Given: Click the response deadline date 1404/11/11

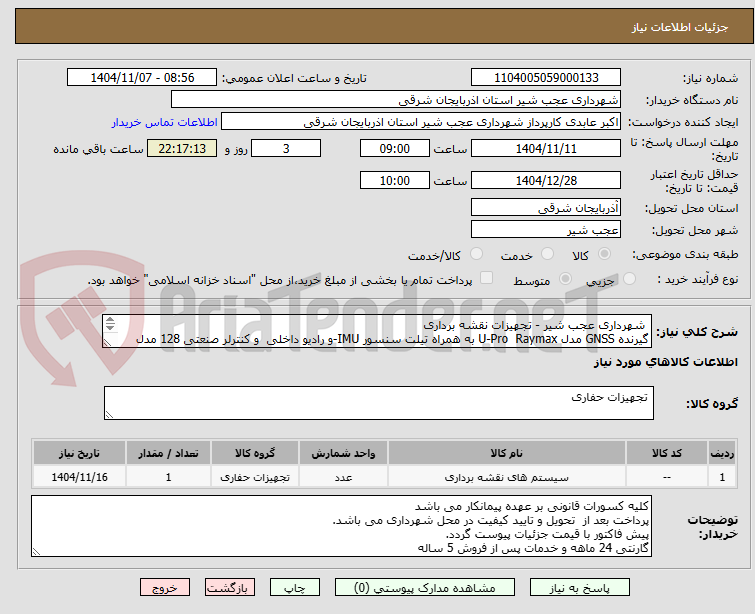Looking at the screenshot, I should (x=546, y=148).
